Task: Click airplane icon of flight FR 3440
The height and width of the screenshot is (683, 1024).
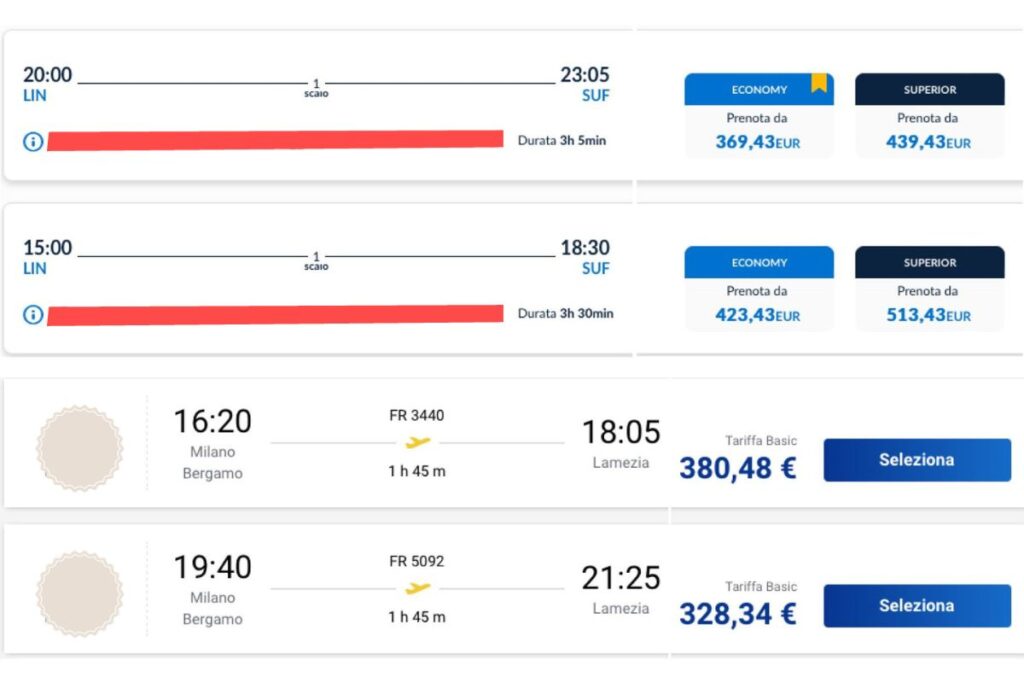Action: [417, 443]
